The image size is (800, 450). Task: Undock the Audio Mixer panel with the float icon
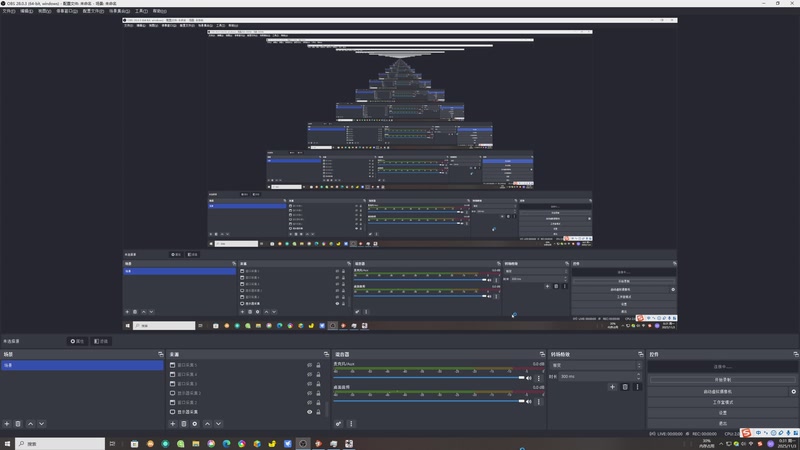[542, 354]
